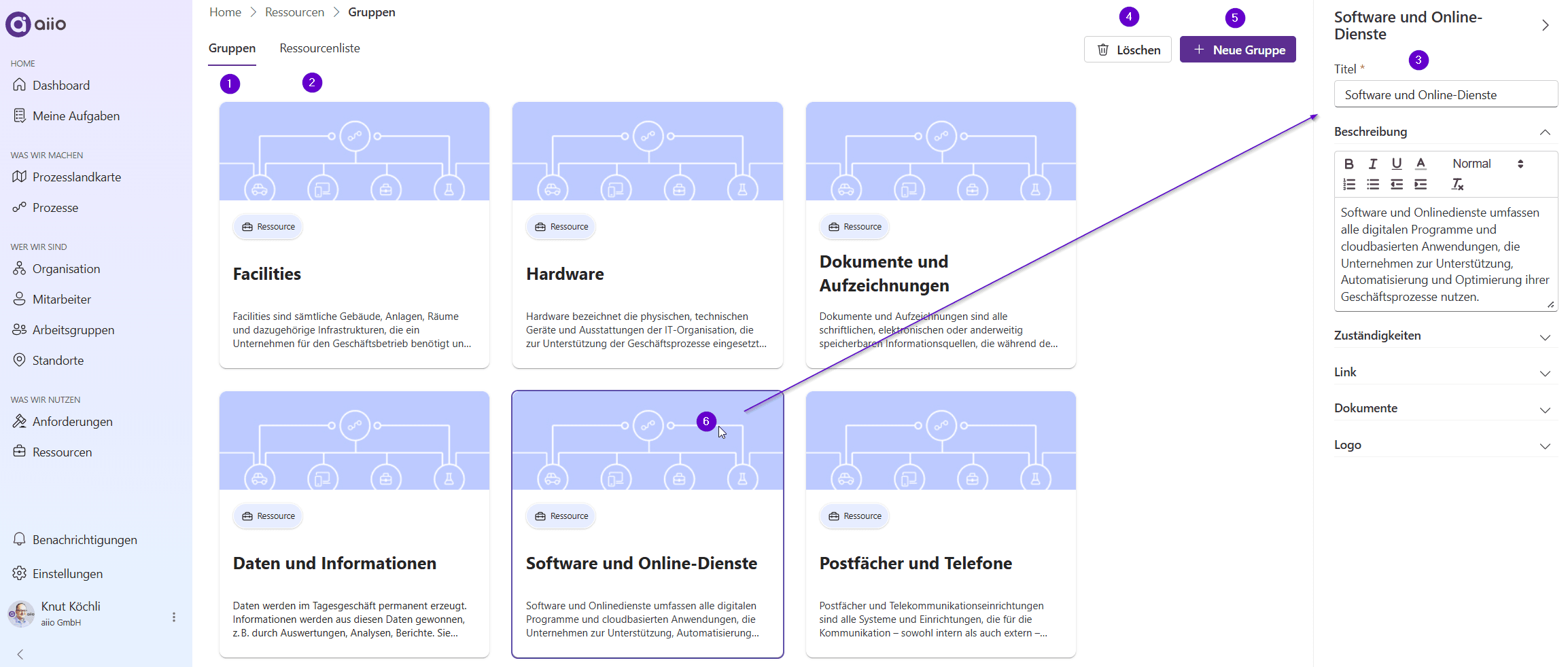Image resolution: width=1568 pixels, height=667 pixels.
Task: Click the Löschen button
Action: (x=1128, y=50)
